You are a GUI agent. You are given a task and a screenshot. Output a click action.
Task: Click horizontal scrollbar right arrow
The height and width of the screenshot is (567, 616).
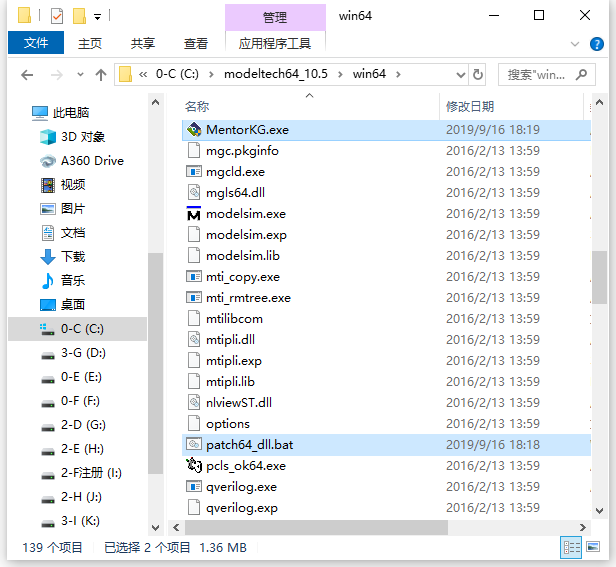pos(583,527)
